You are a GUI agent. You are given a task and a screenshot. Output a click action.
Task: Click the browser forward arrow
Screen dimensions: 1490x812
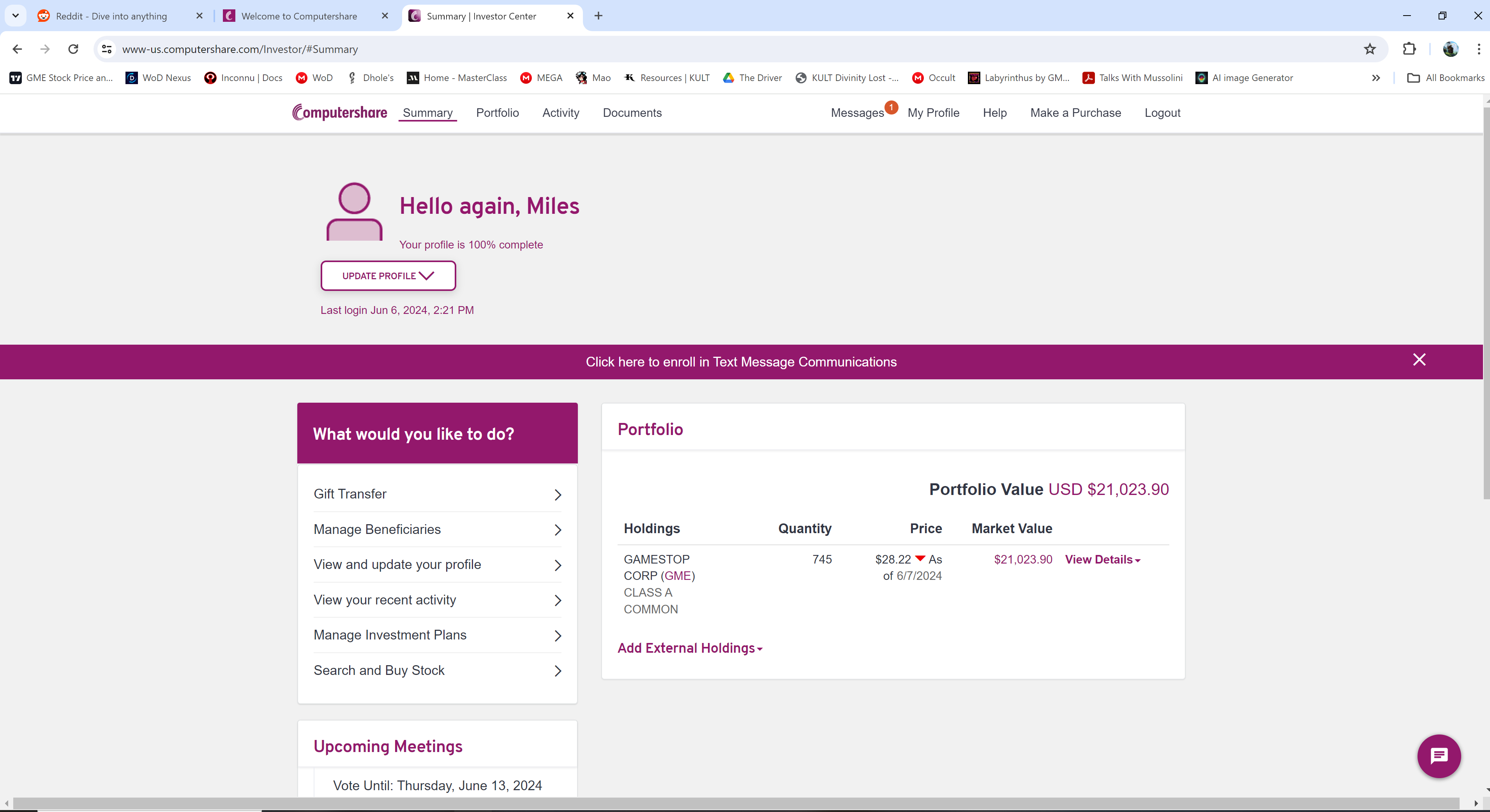point(45,49)
